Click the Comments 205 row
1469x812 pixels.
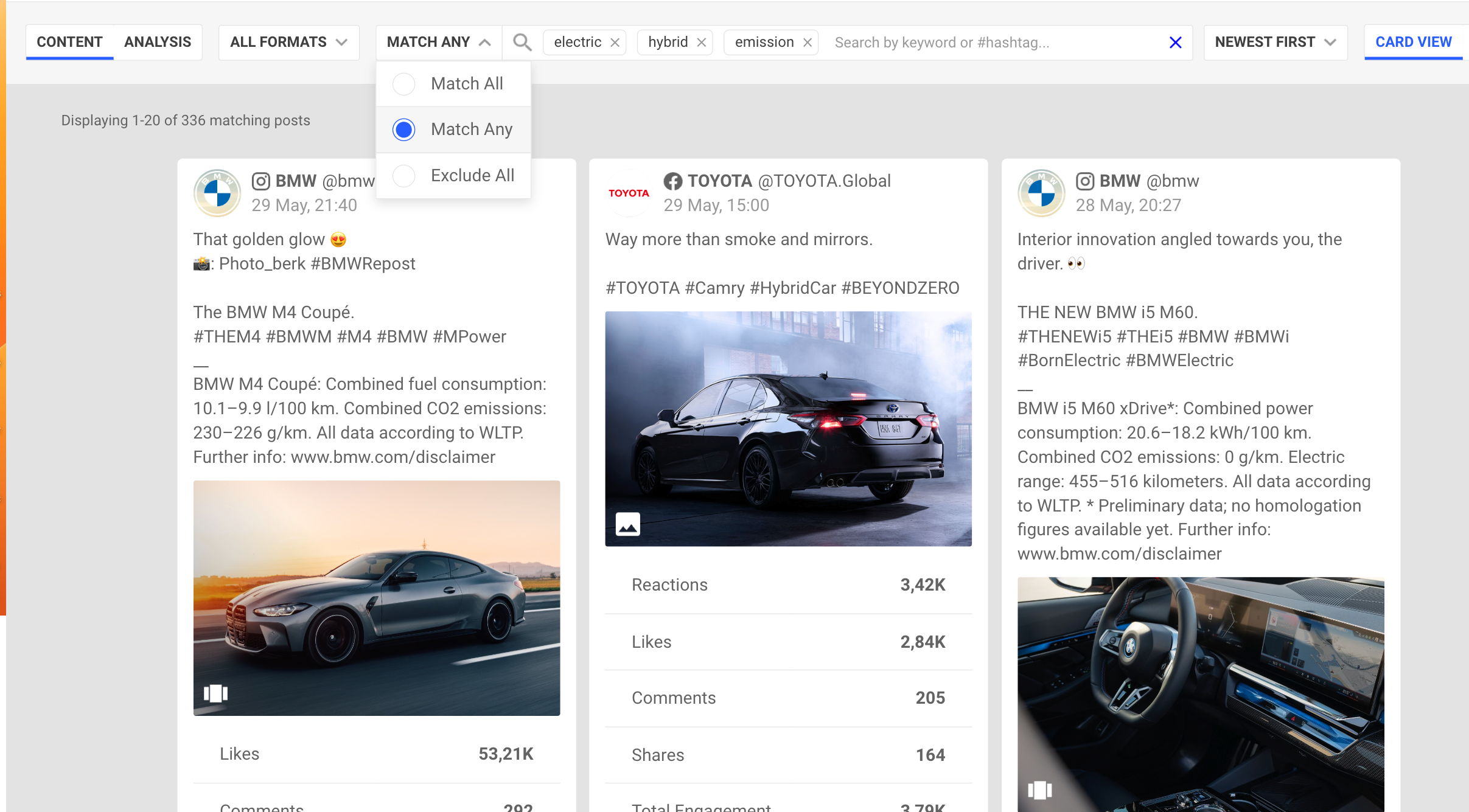(x=788, y=698)
